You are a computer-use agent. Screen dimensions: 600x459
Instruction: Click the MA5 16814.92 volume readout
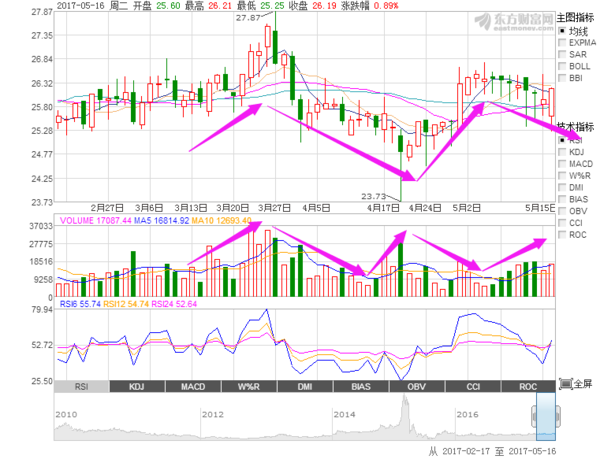(161, 221)
